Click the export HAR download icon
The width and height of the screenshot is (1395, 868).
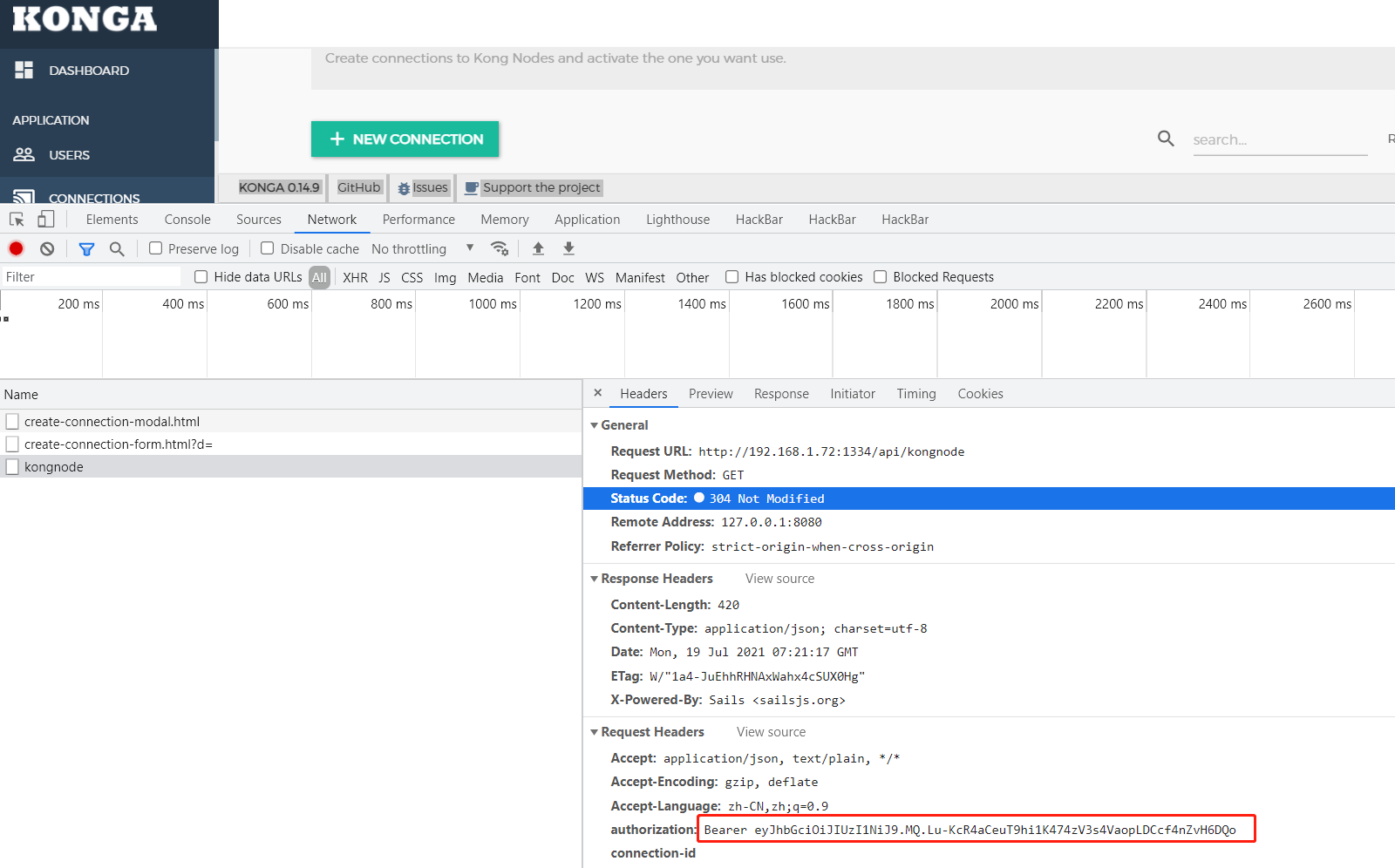click(x=568, y=248)
